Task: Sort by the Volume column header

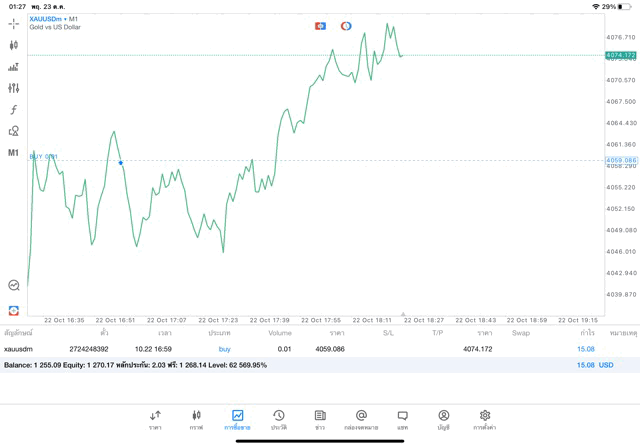Action: click(280, 333)
